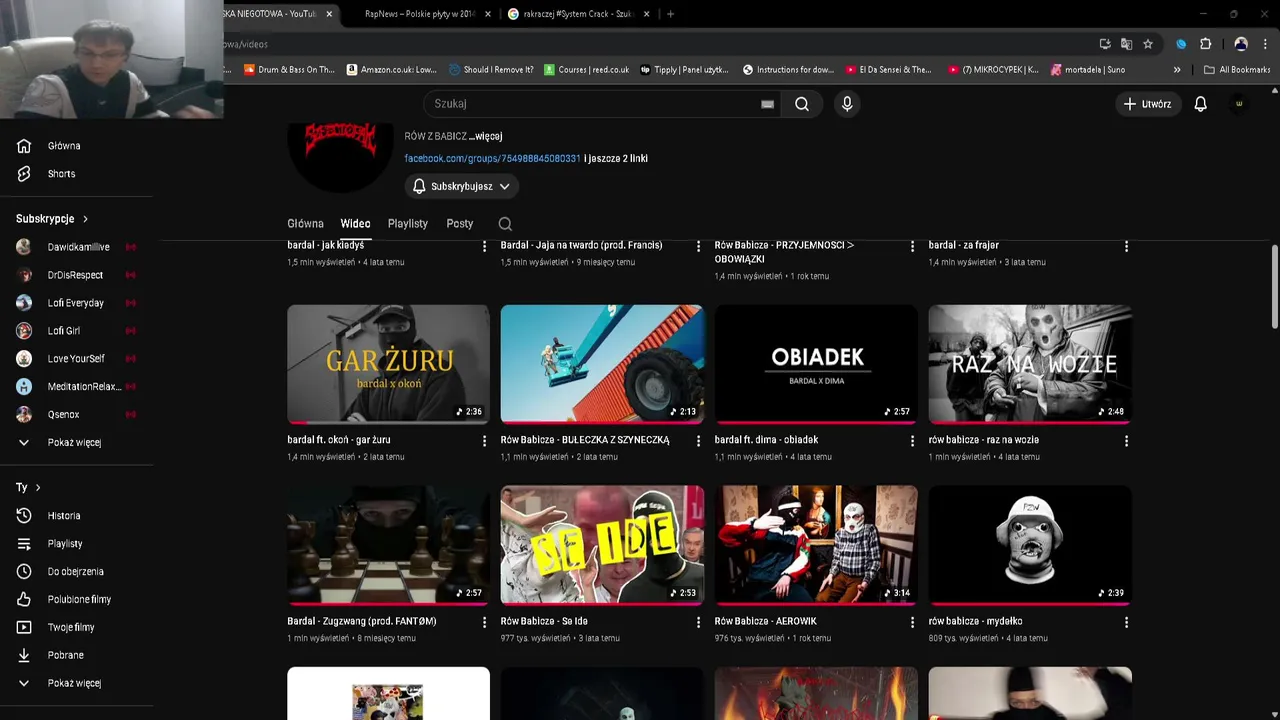The image size is (1280, 720).
Task: Open Chrome three-dot menu
Action: 1266,44
